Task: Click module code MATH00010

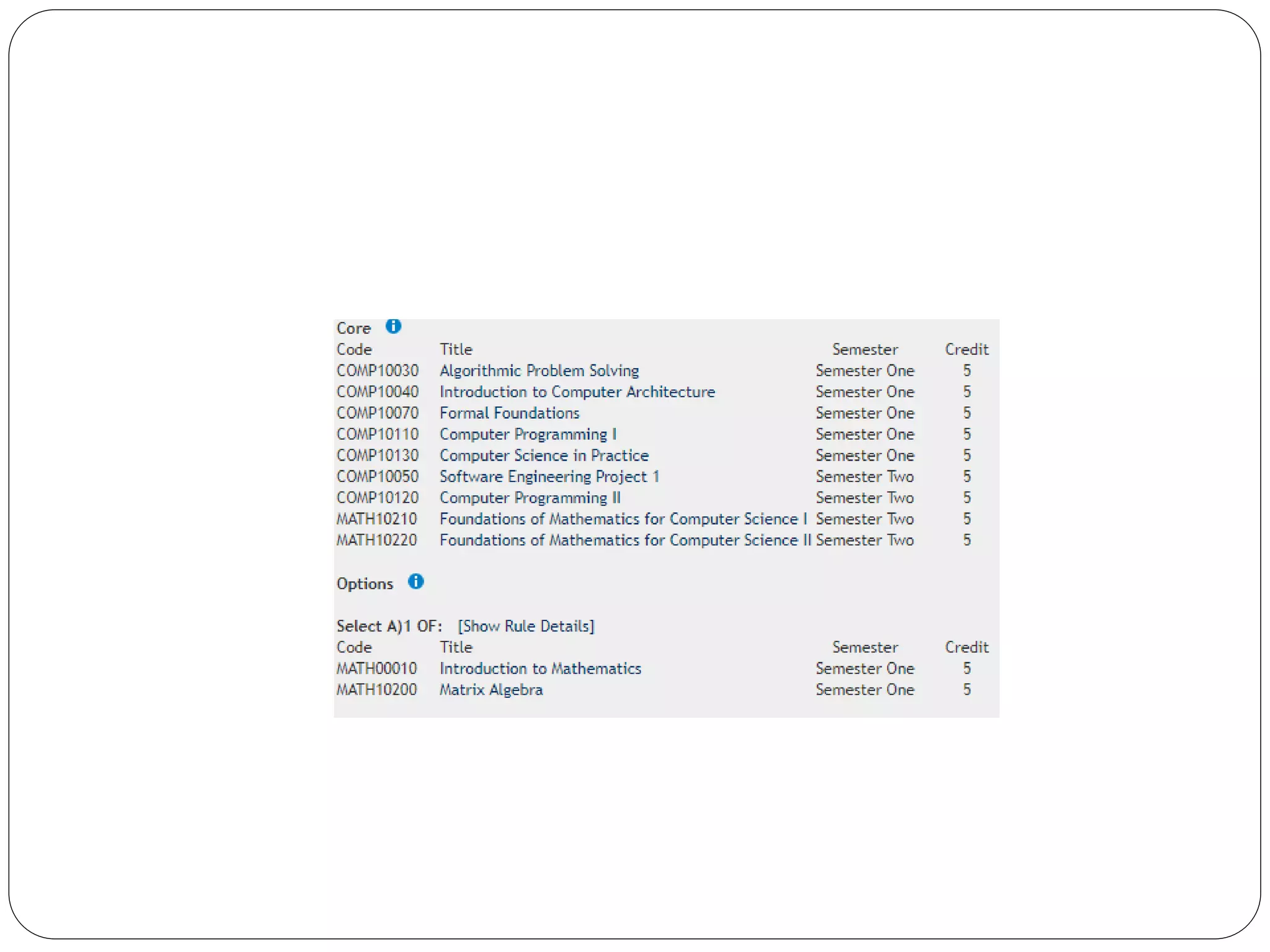Action: tap(376, 668)
